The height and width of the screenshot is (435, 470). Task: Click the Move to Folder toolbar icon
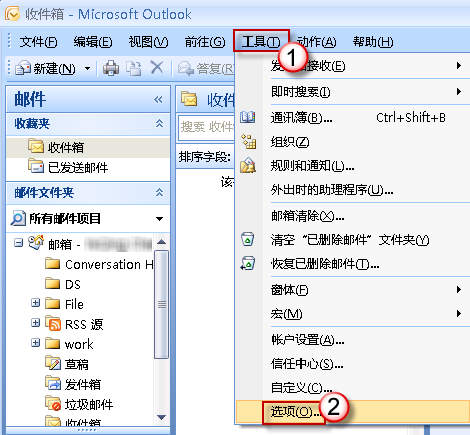click(134, 68)
